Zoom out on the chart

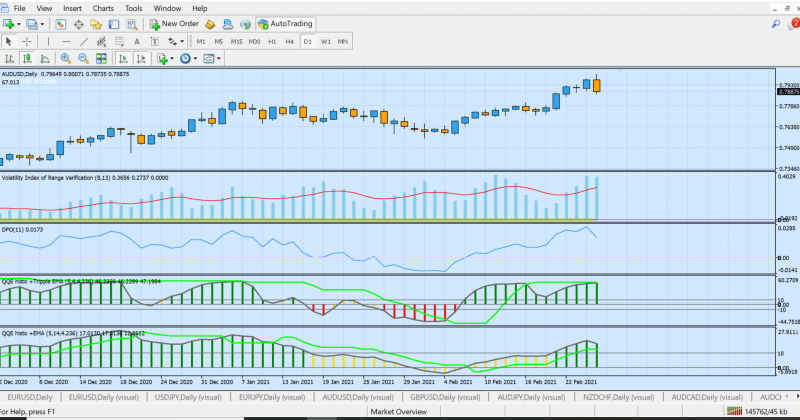pyautogui.click(x=82, y=59)
